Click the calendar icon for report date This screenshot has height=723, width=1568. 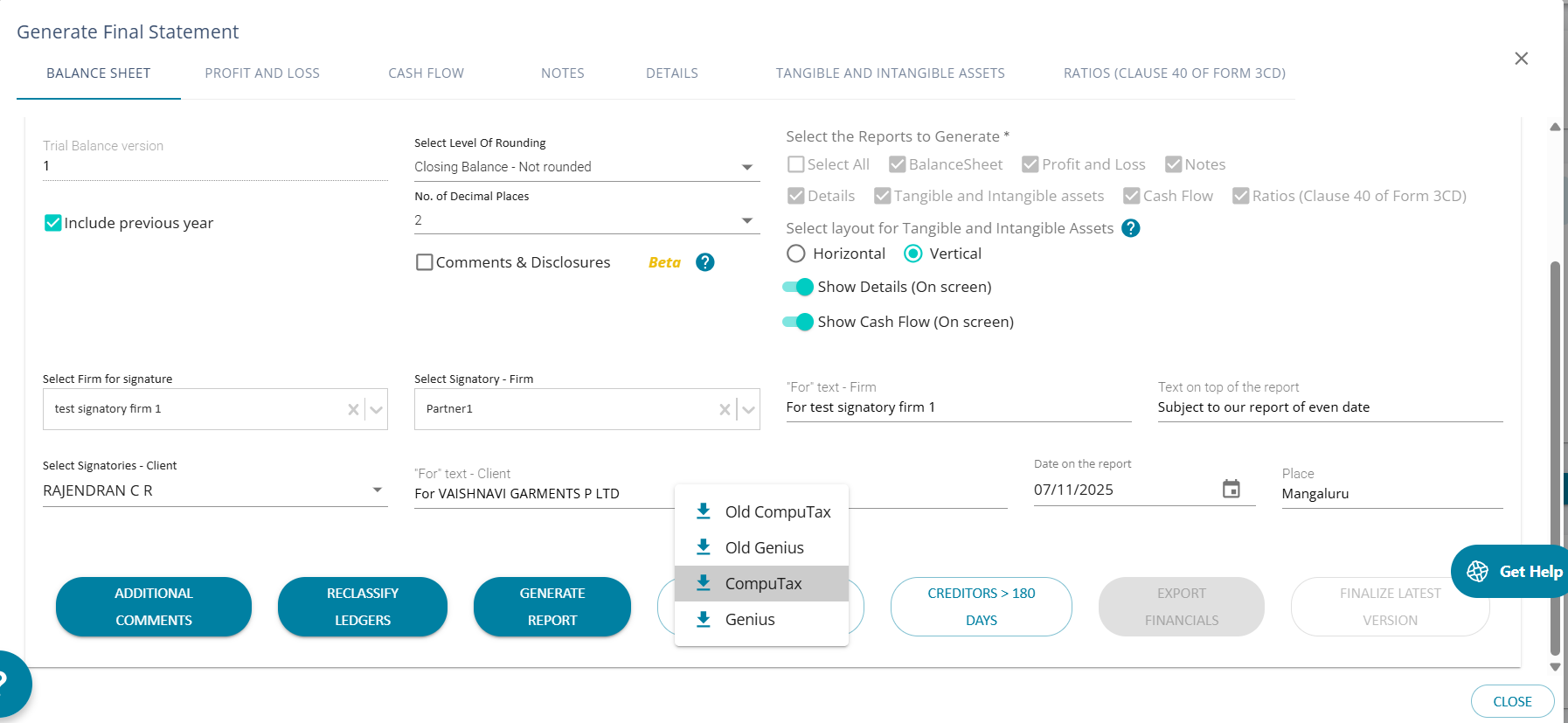pyautogui.click(x=1231, y=489)
